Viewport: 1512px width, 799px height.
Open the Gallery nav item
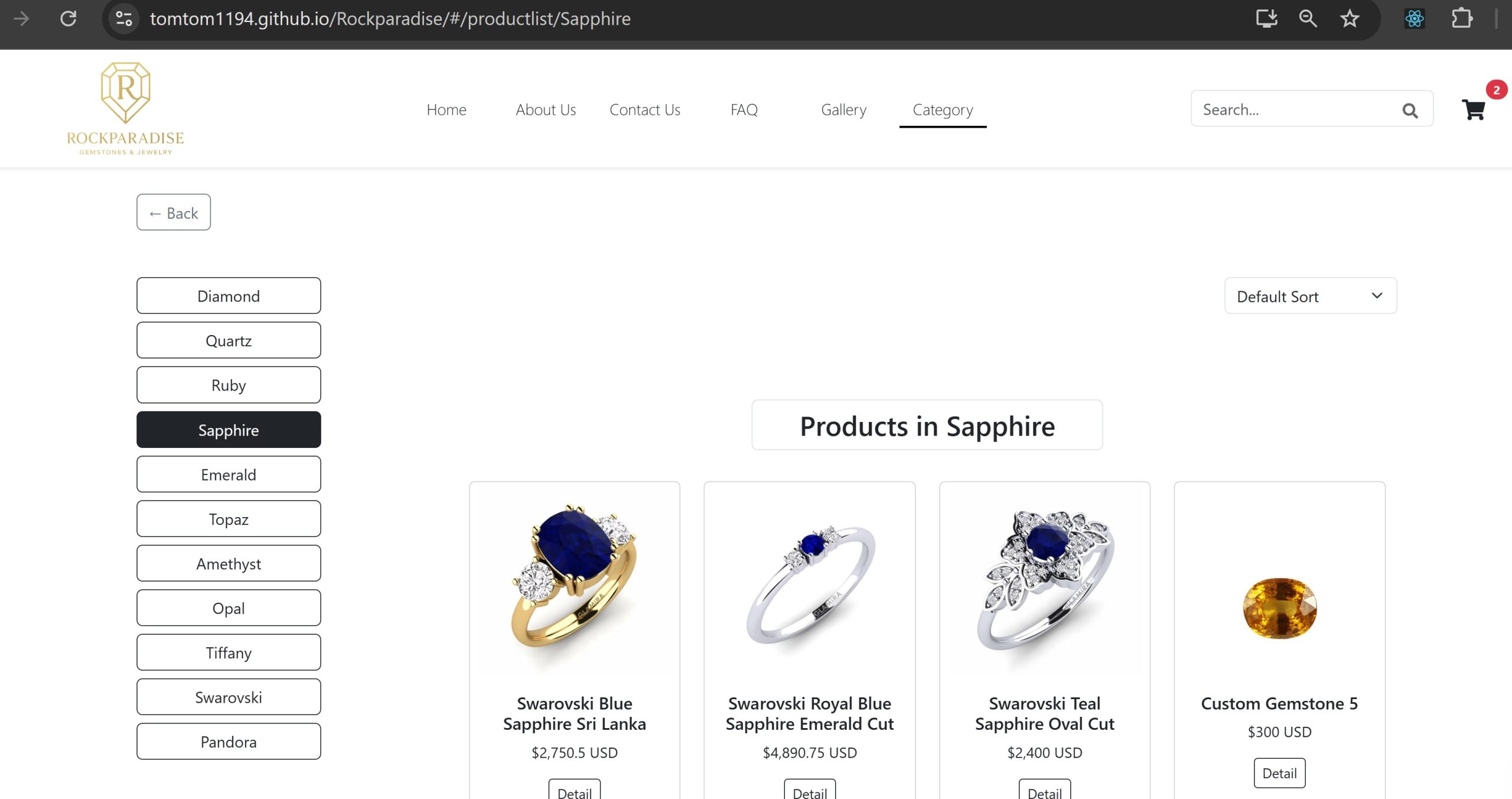[x=843, y=110]
